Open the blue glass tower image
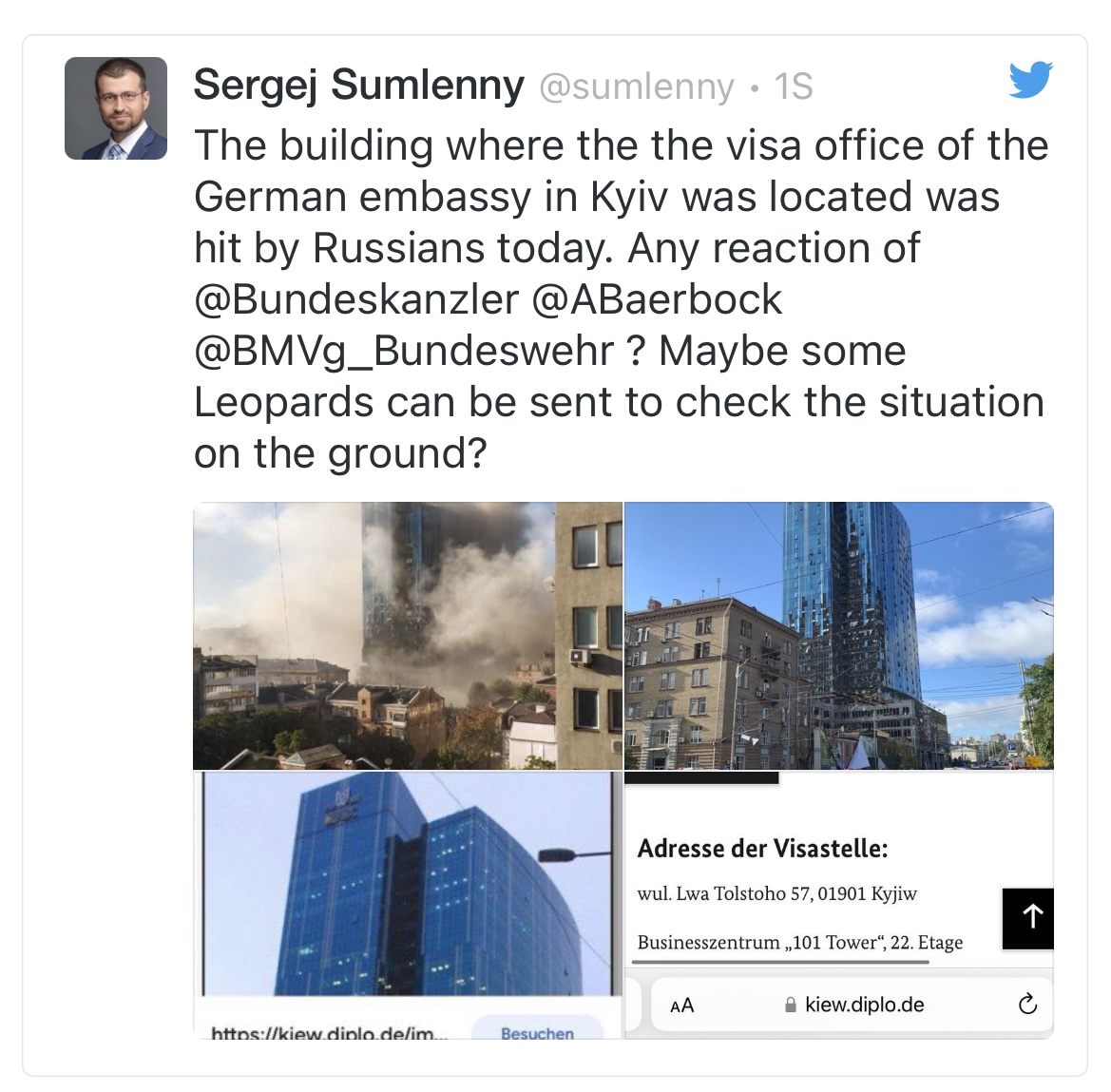 [408, 884]
